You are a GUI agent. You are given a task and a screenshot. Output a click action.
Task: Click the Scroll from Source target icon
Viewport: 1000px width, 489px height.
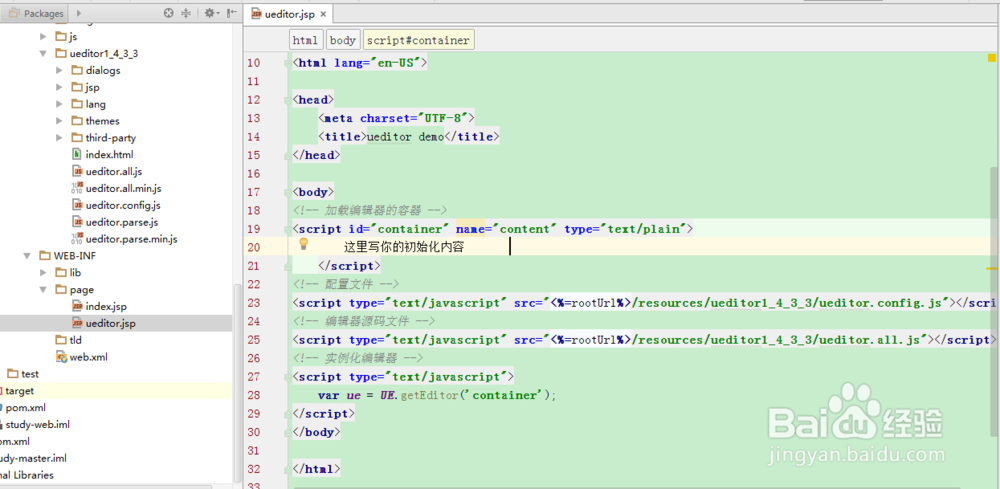(x=168, y=13)
